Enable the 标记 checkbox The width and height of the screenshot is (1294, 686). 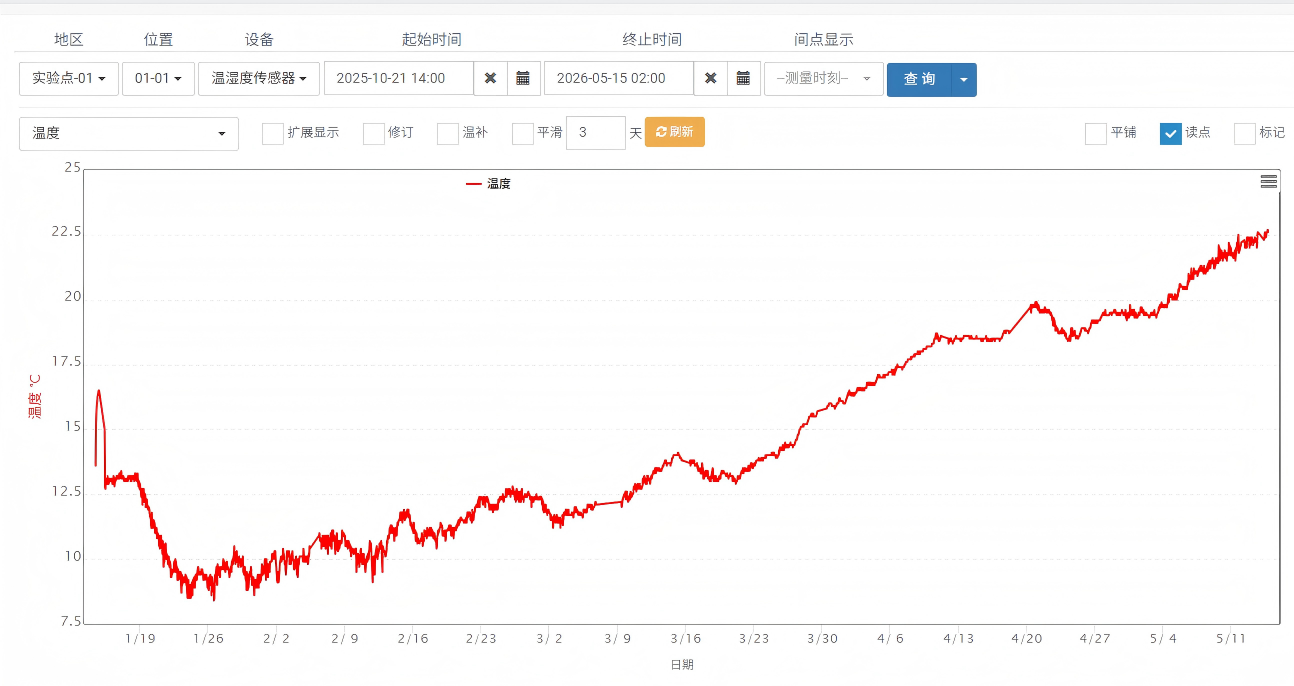(1245, 133)
